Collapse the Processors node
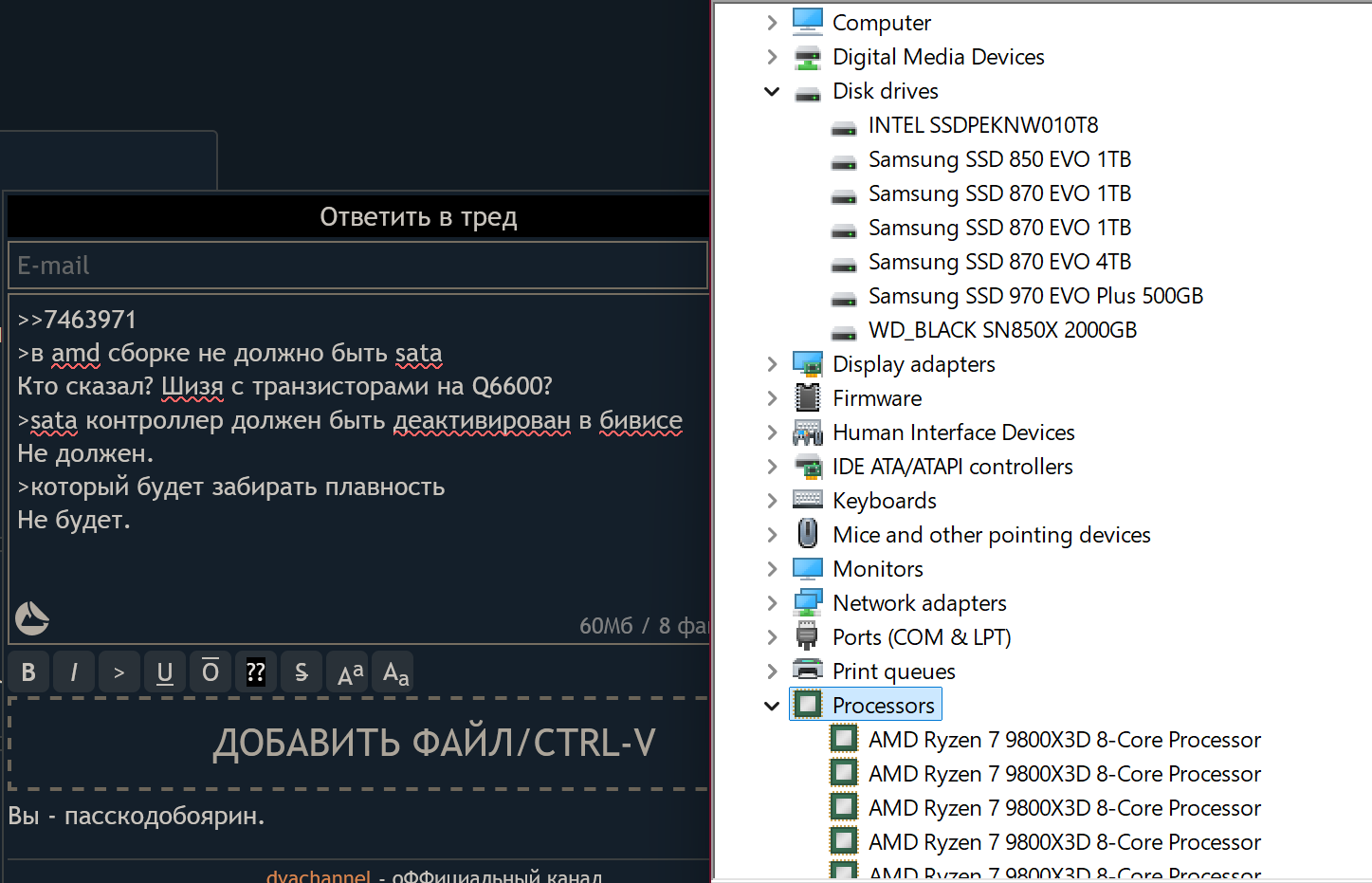Viewport: 1372px width, 883px height. (772, 706)
